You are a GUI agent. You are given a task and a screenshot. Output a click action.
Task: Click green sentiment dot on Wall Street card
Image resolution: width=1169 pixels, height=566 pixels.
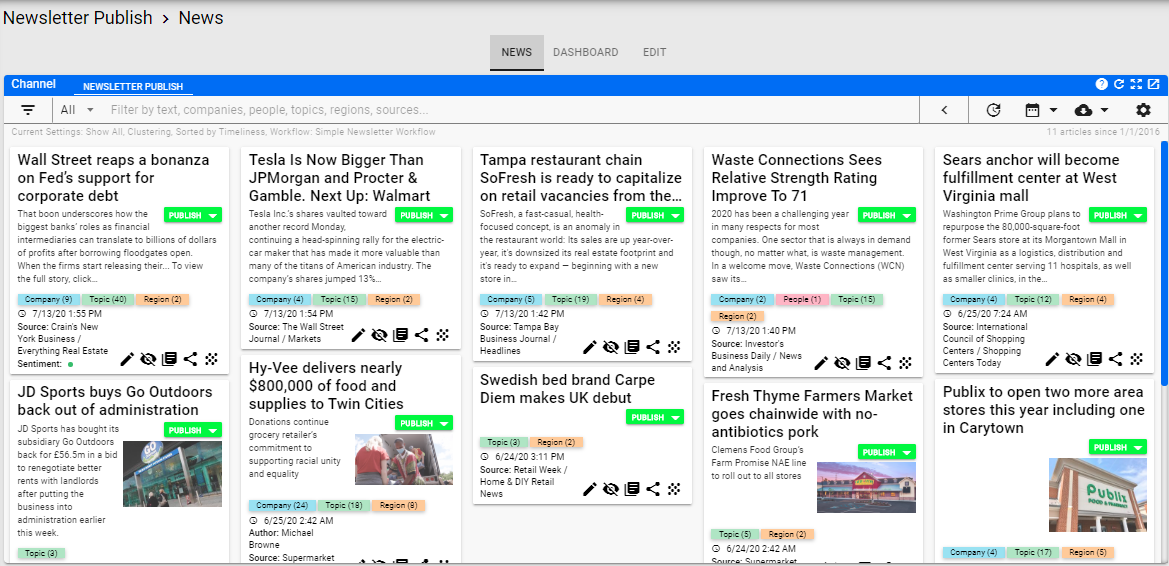70,365
